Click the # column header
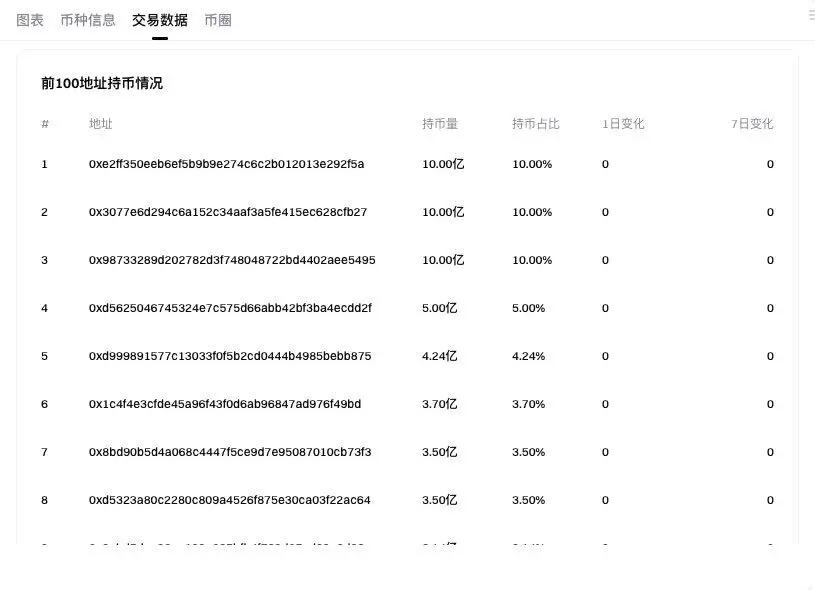 pyautogui.click(x=45, y=124)
